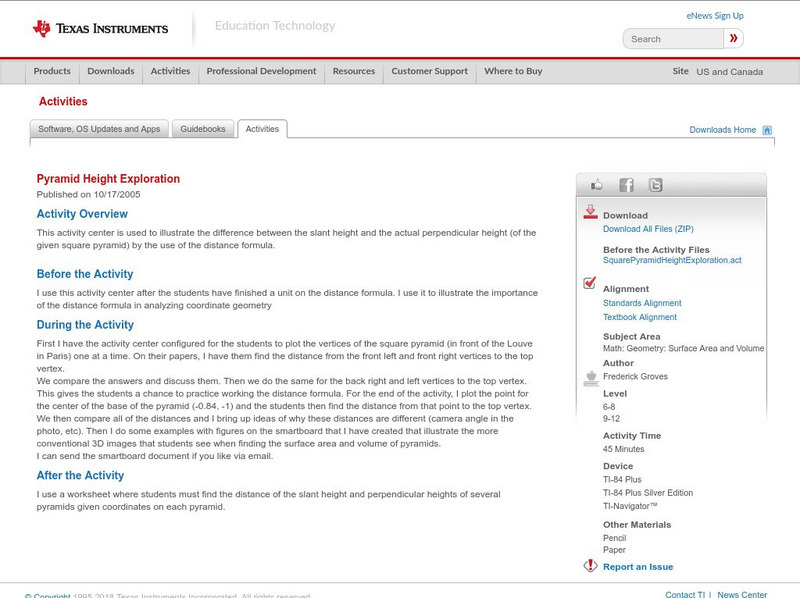Share via the Twitter icon
Screen dimensions: 800x598
(655, 185)
